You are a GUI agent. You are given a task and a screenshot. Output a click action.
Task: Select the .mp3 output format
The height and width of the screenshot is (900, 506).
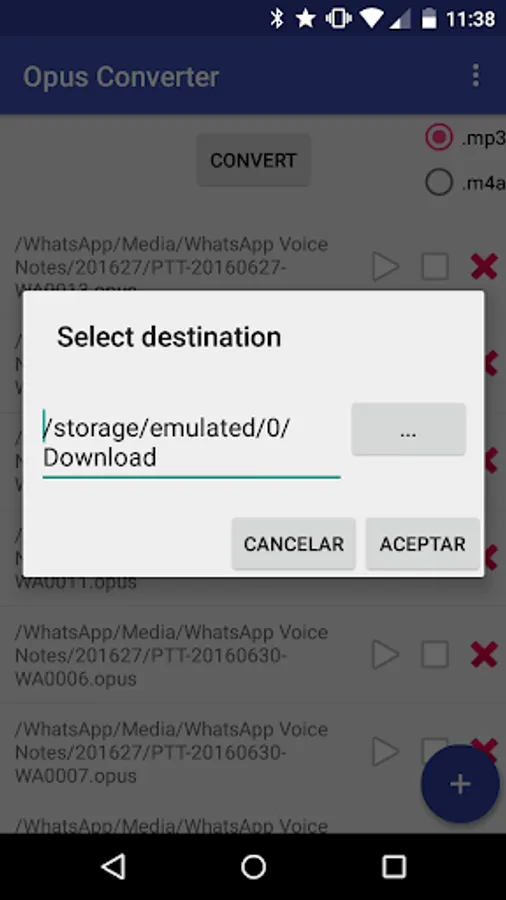coord(439,138)
